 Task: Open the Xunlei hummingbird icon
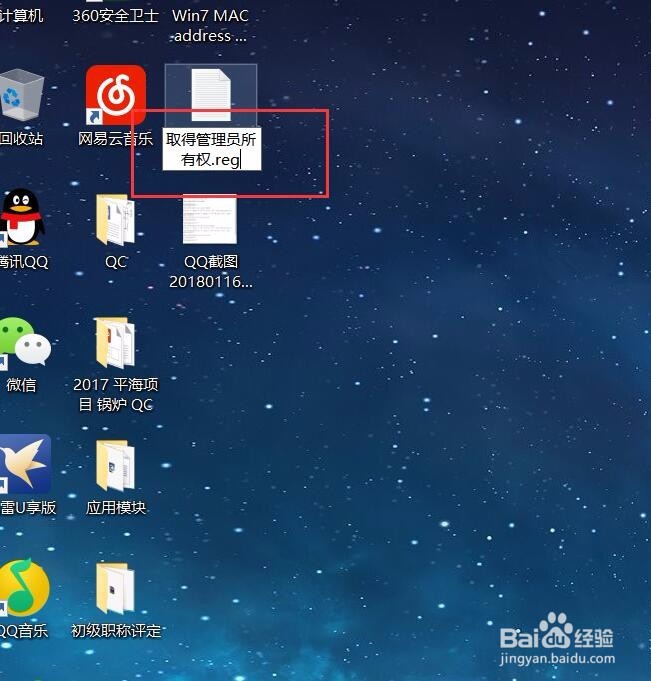[x=25, y=464]
